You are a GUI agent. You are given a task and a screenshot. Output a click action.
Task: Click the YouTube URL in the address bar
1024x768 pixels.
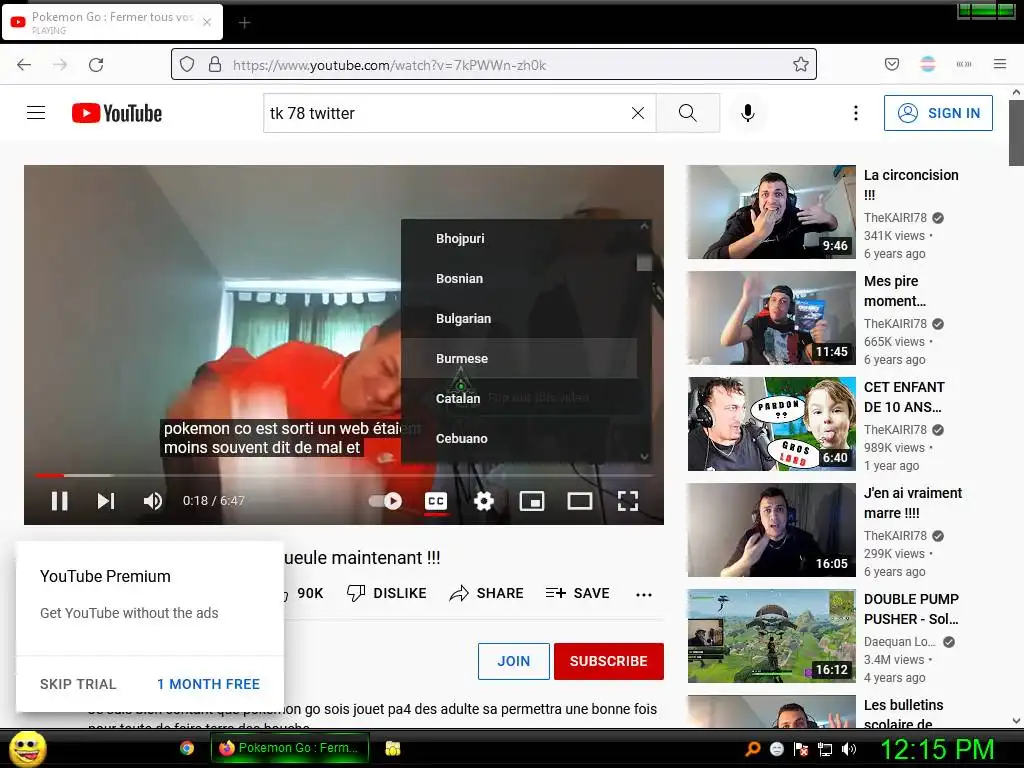(x=389, y=65)
